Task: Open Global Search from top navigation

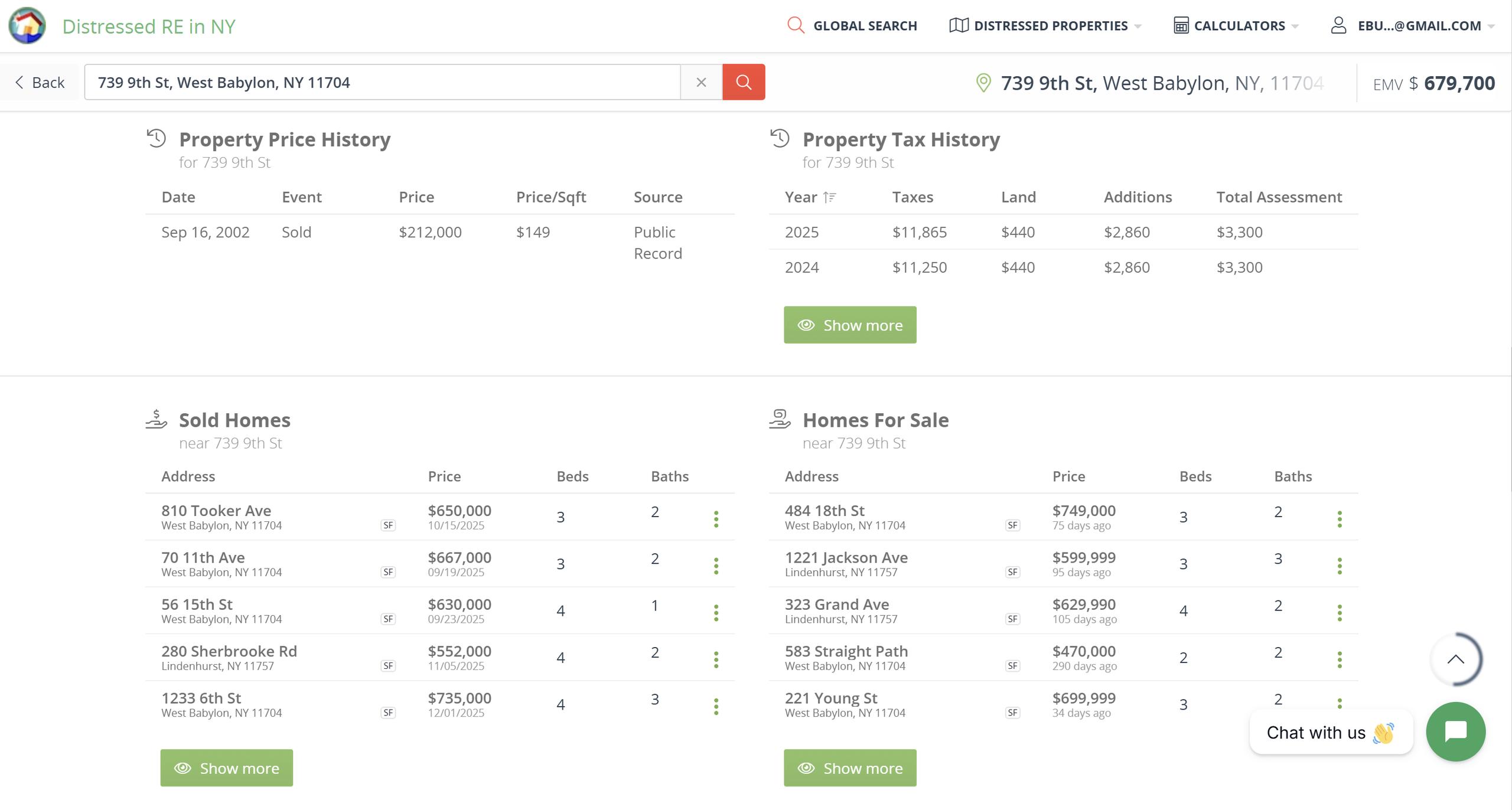Action: pos(852,26)
